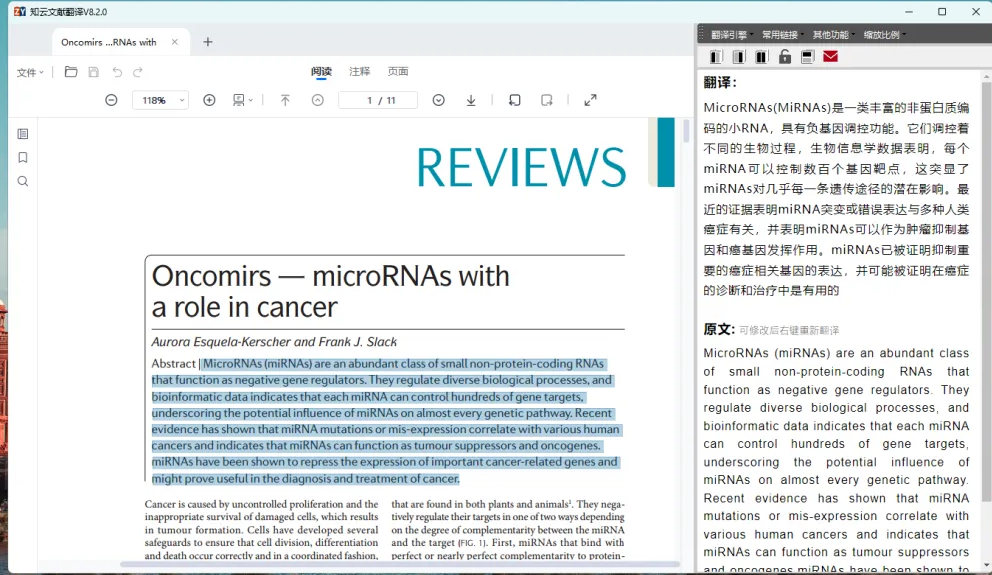Go to the next page icon
This screenshot has height=575, width=992.
[438, 100]
